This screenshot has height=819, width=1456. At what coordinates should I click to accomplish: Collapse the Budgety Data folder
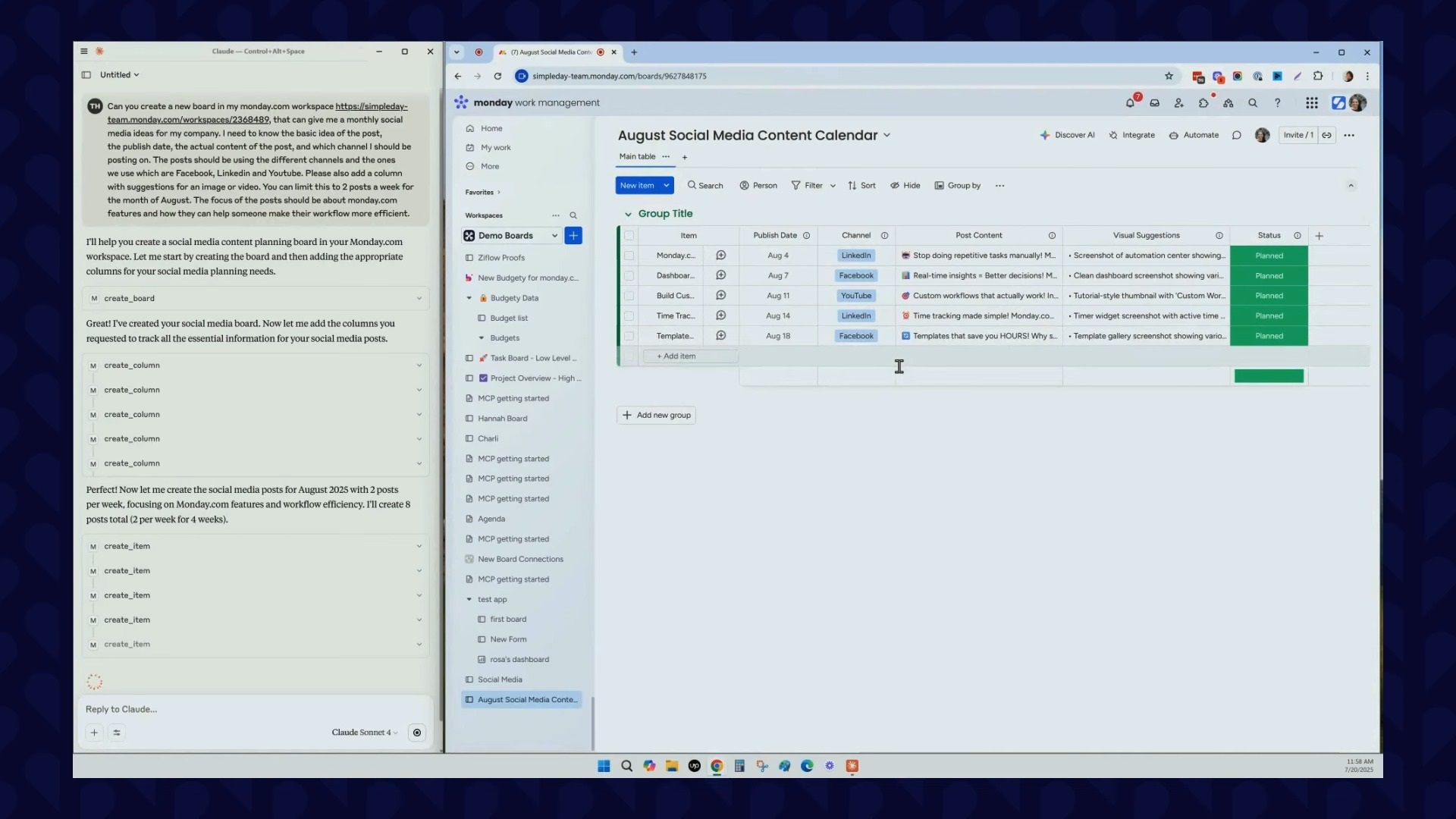(x=469, y=298)
